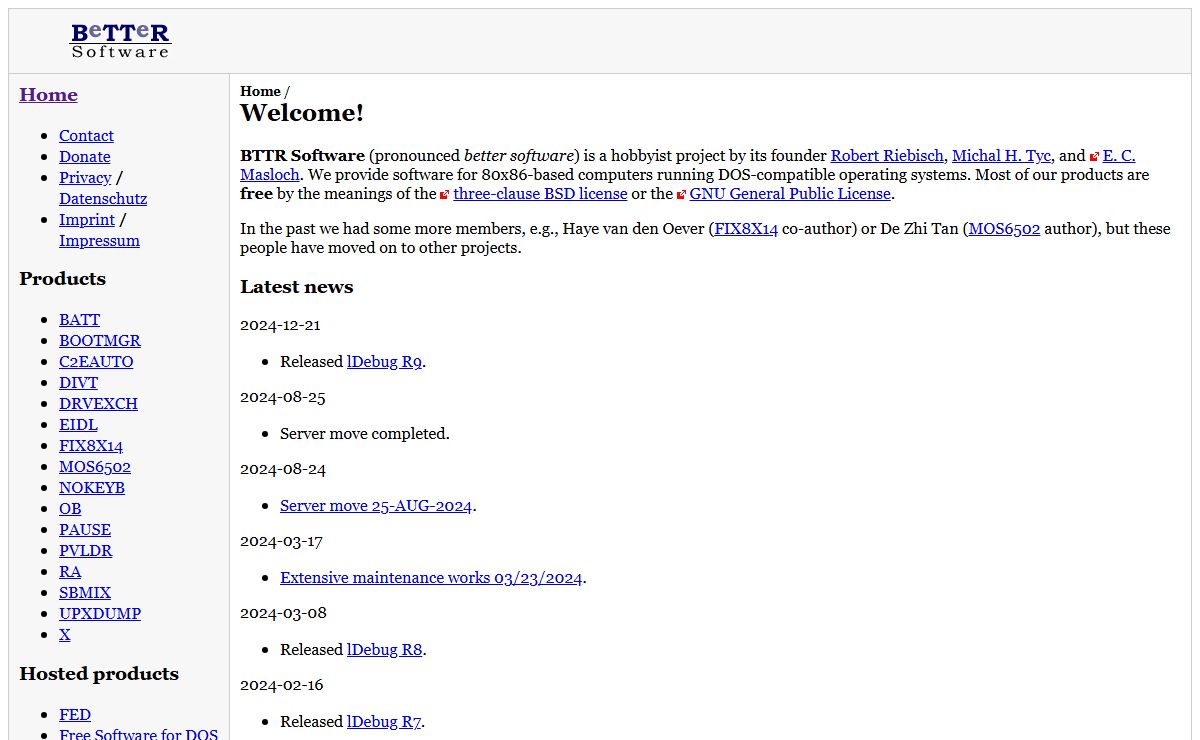The width and height of the screenshot is (1200, 740).
Task: Open the C2EAUTO product page
Action: tap(96, 362)
